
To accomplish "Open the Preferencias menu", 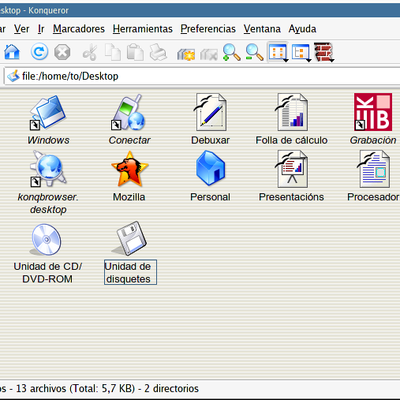I will [x=208, y=29].
